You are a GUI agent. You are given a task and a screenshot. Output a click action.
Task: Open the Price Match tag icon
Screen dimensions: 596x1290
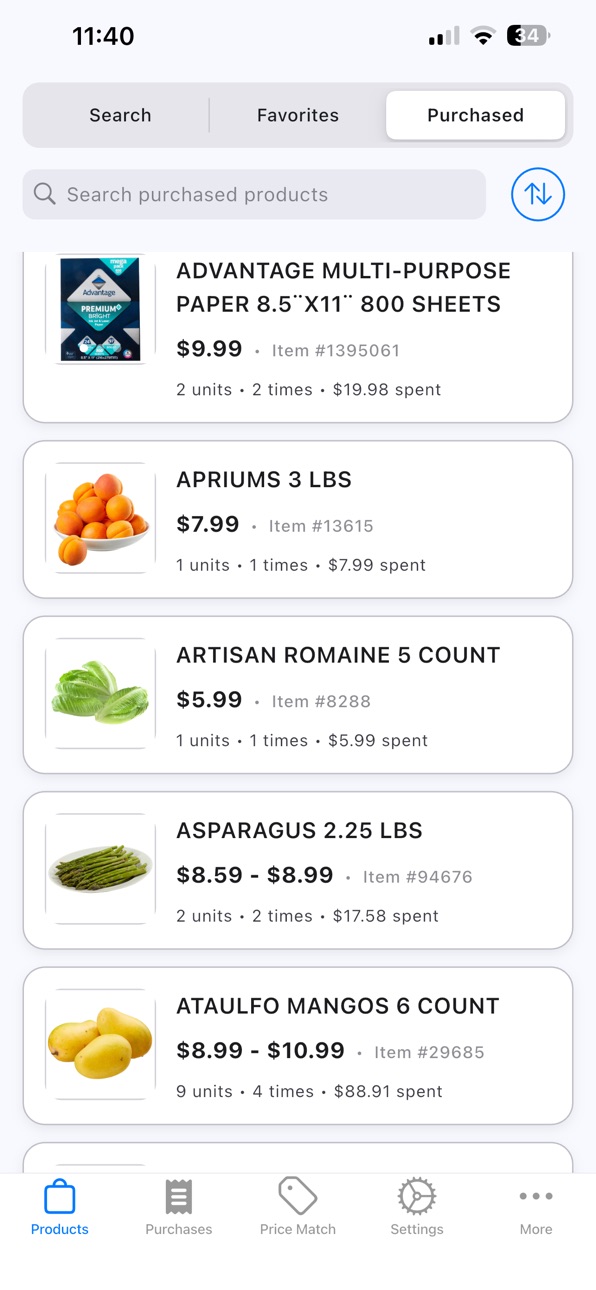pos(298,1196)
